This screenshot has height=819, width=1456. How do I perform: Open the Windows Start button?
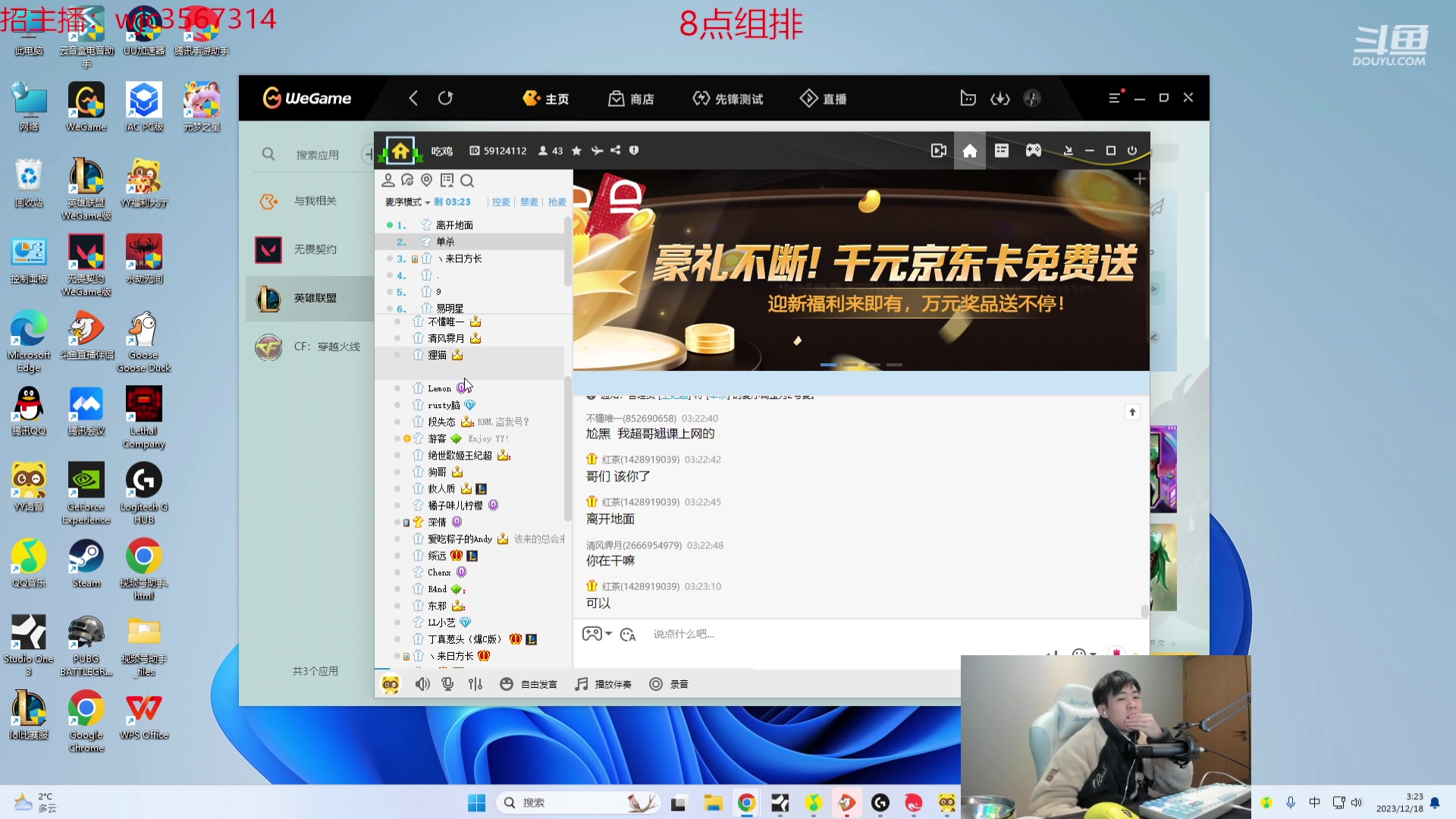[x=476, y=802]
